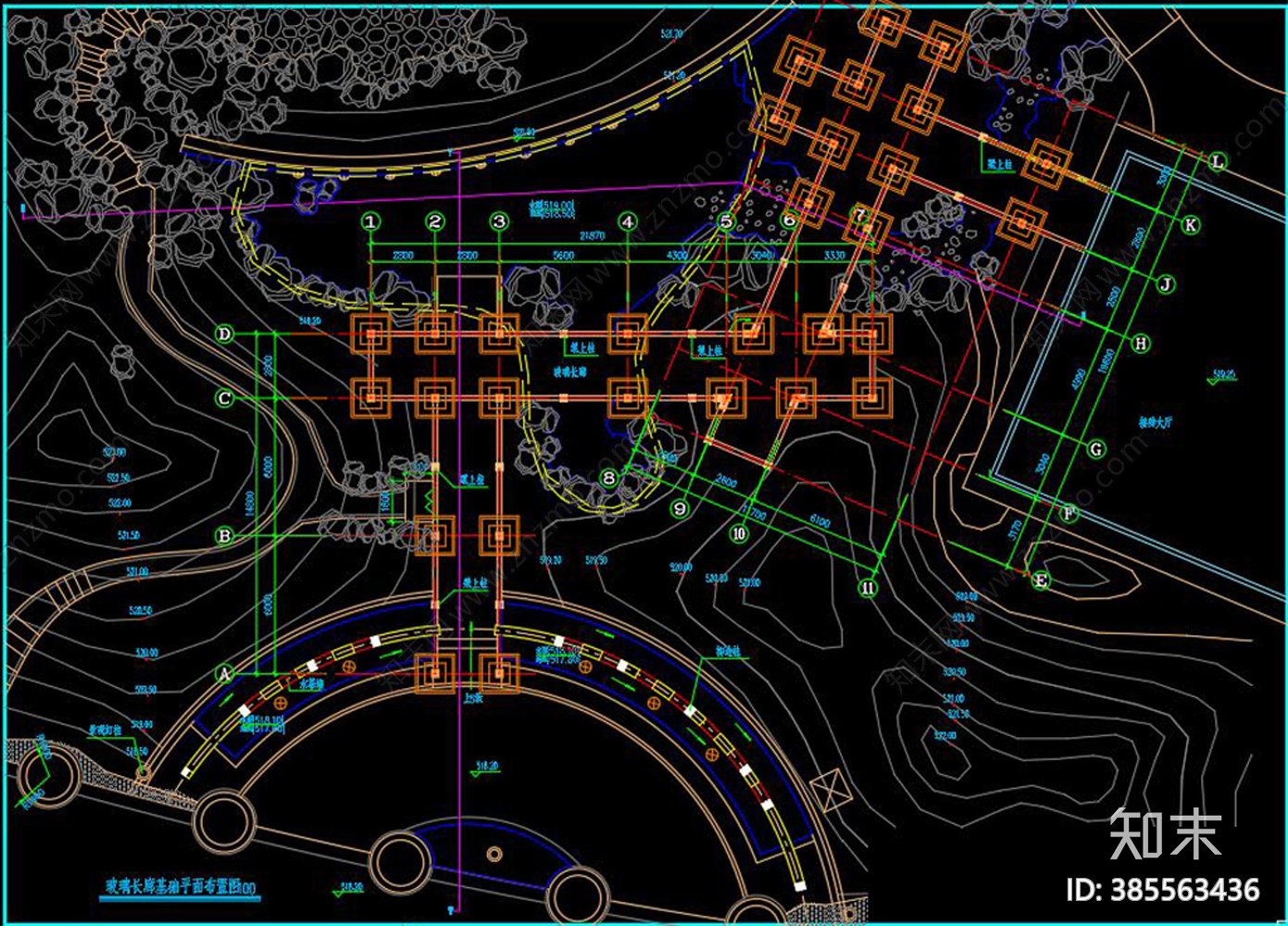The height and width of the screenshot is (926, 1288).
Task: Select the footing at axes C and 4
Action: (628, 398)
